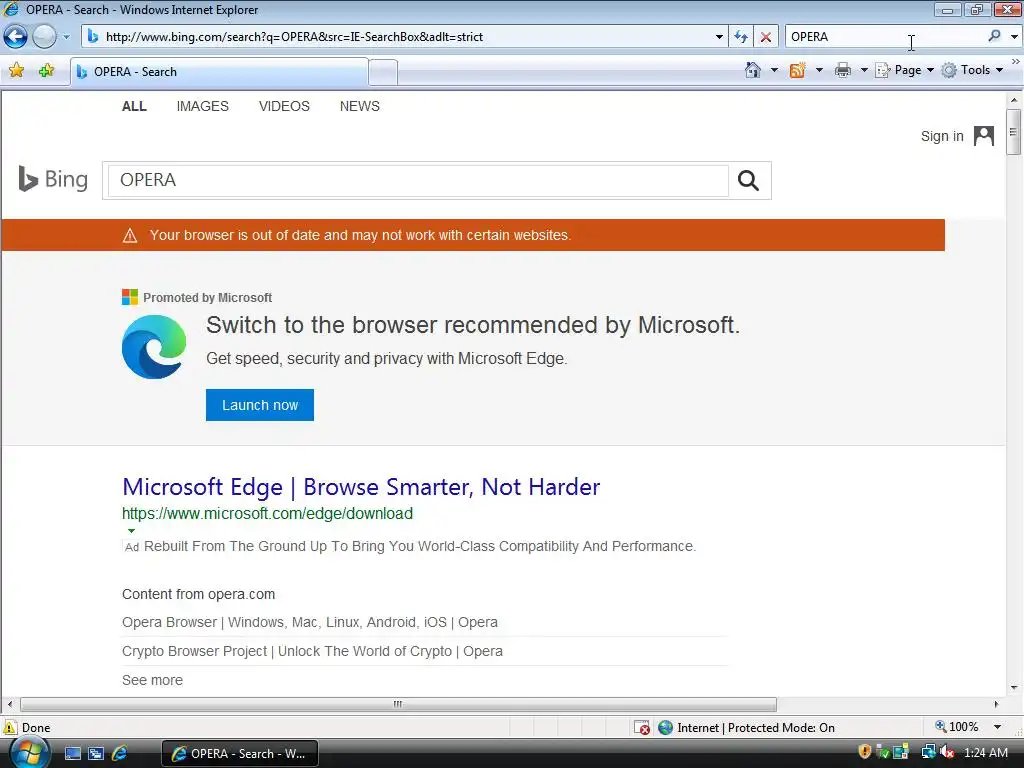This screenshot has width=1024, height=768.
Task: Expand the Print dropdown arrow
Action: coord(863,70)
